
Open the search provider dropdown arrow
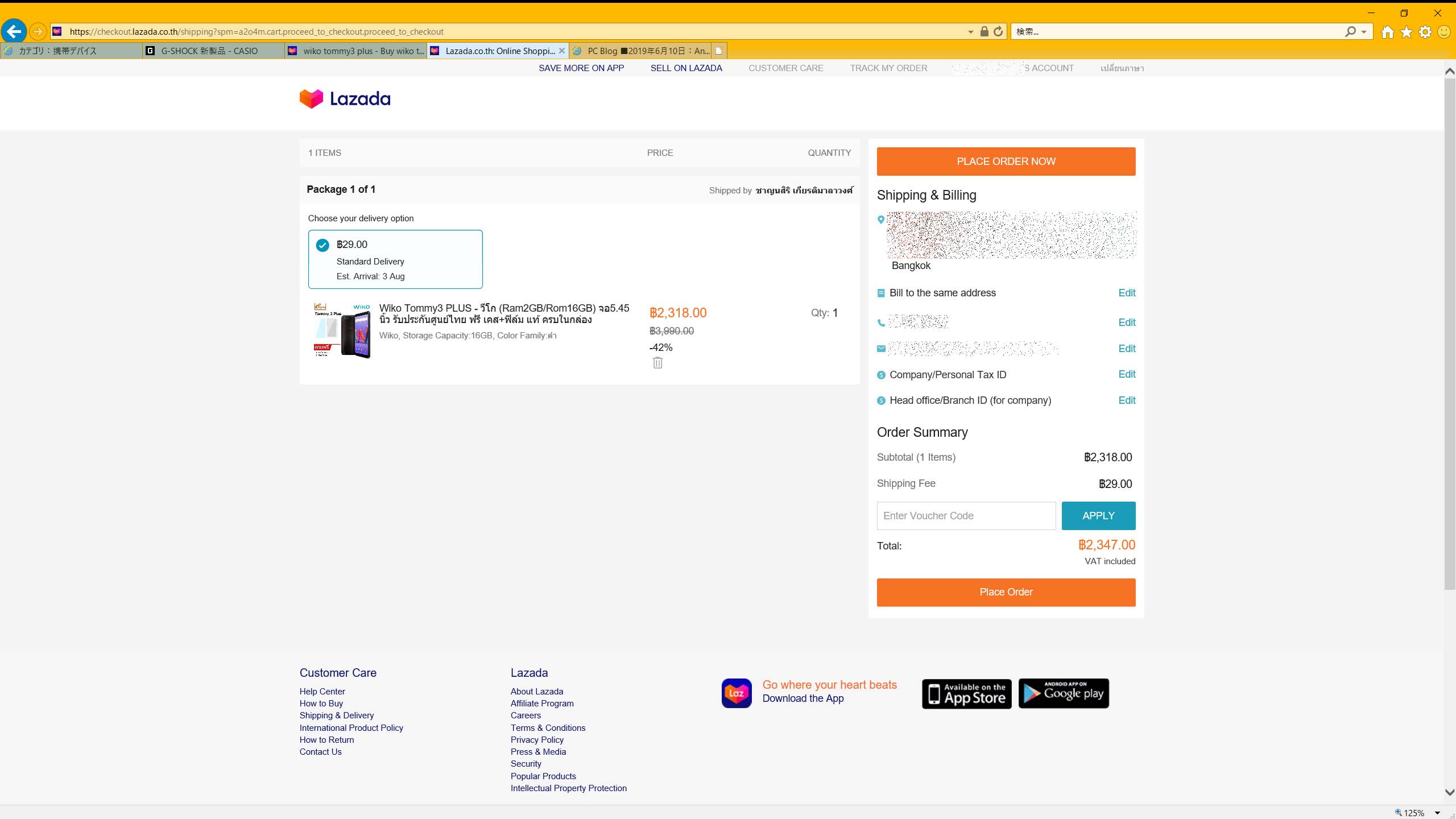click(x=1364, y=32)
